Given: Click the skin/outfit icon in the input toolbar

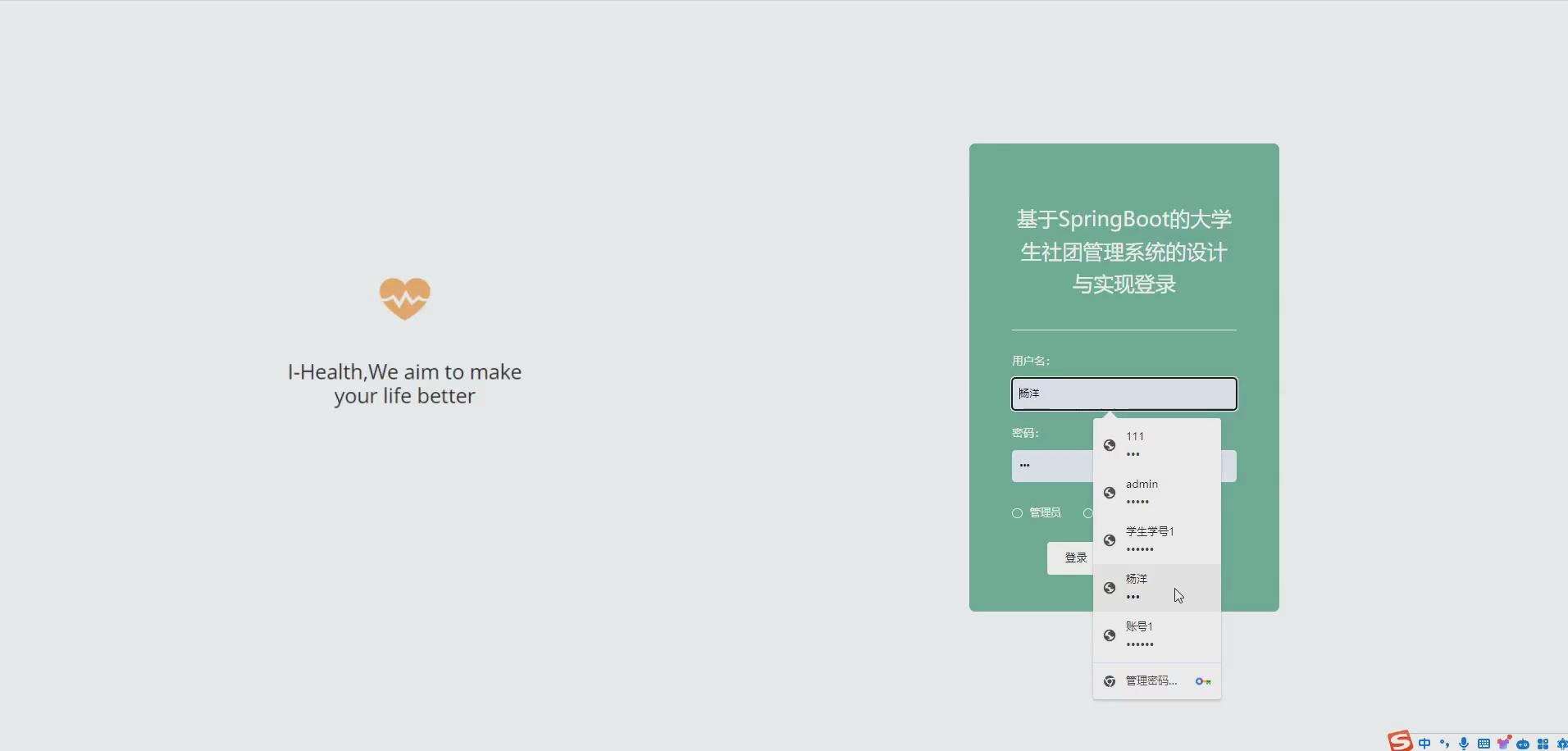Looking at the screenshot, I should 1503,743.
